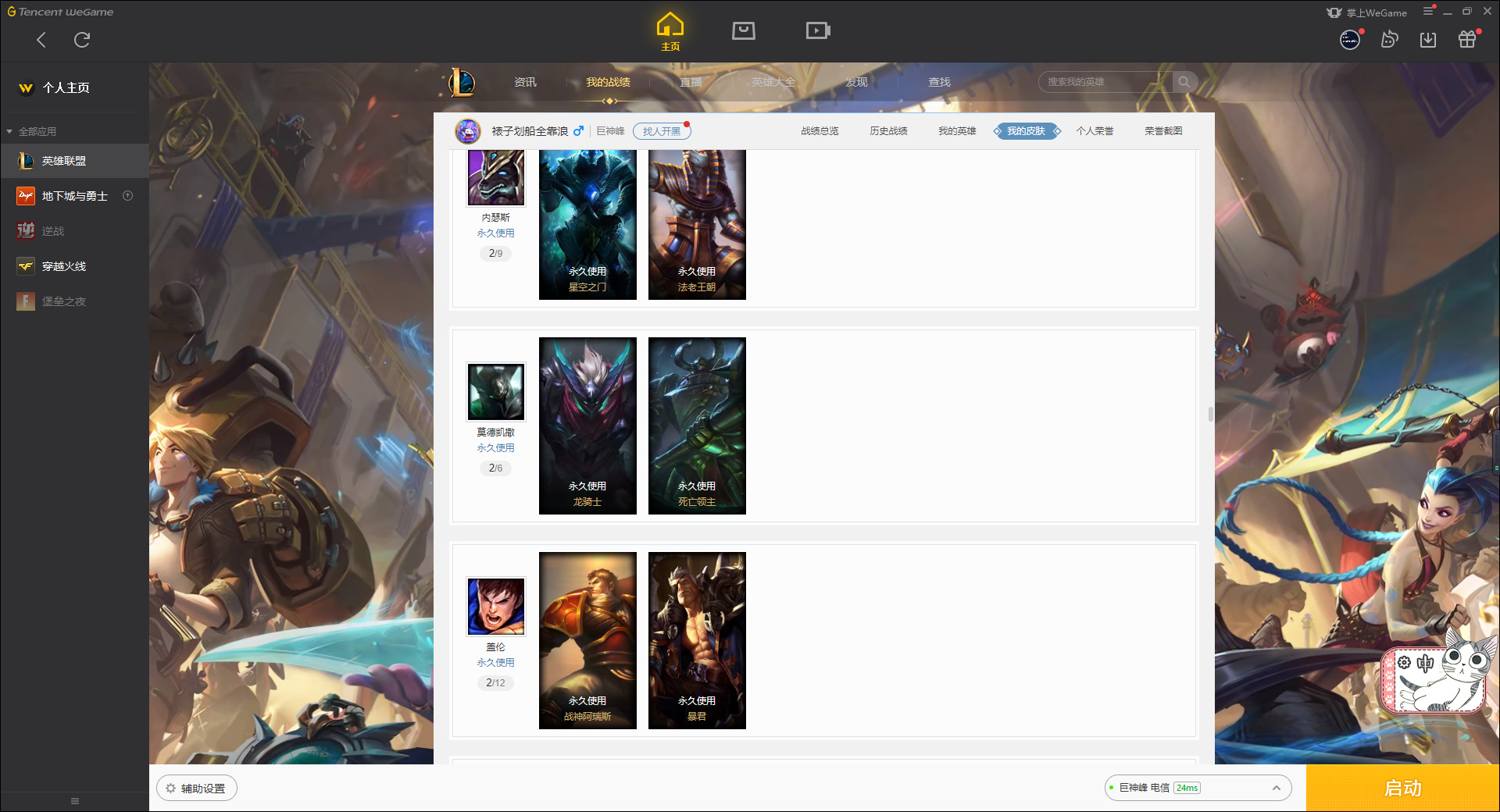Switch to 我的战绩 tab
This screenshot has height=812, width=1500.
[609, 82]
